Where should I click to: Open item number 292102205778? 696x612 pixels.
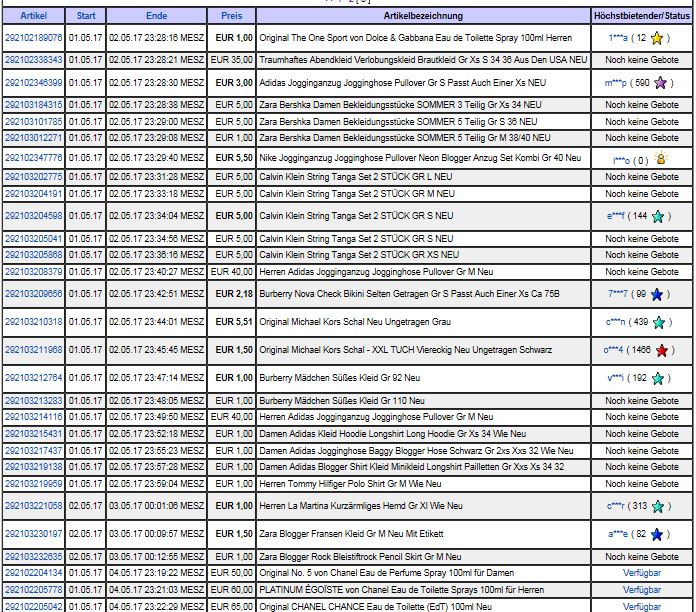[34, 590]
